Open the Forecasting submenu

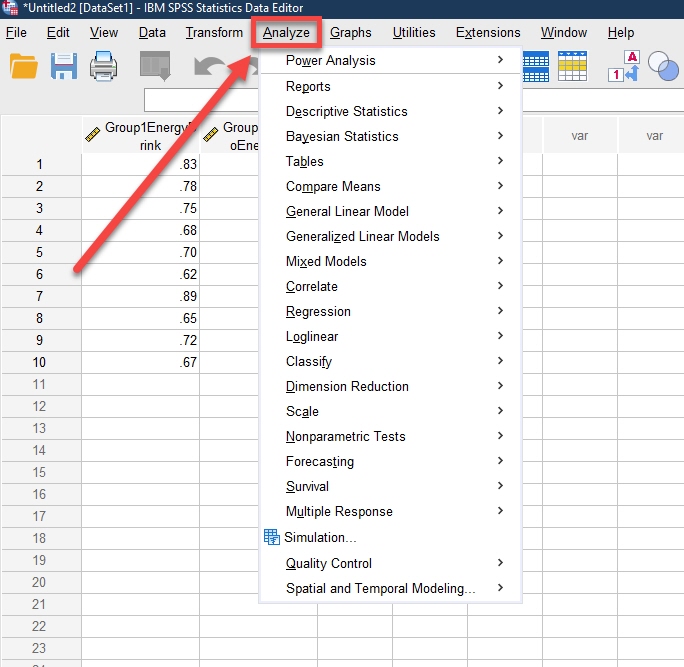tap(390, 462)
